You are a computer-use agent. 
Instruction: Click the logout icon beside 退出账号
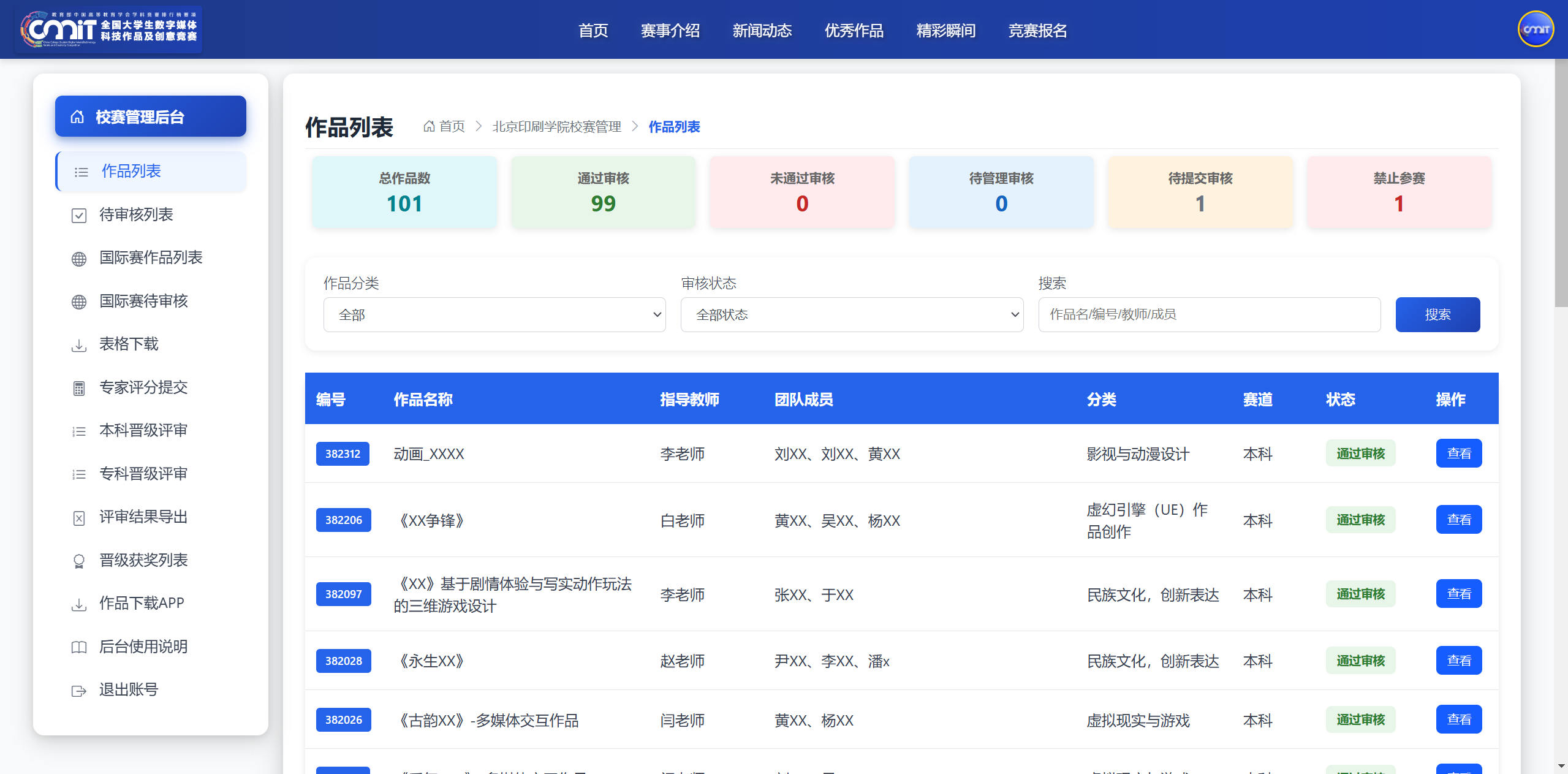[x=79, y=691]
